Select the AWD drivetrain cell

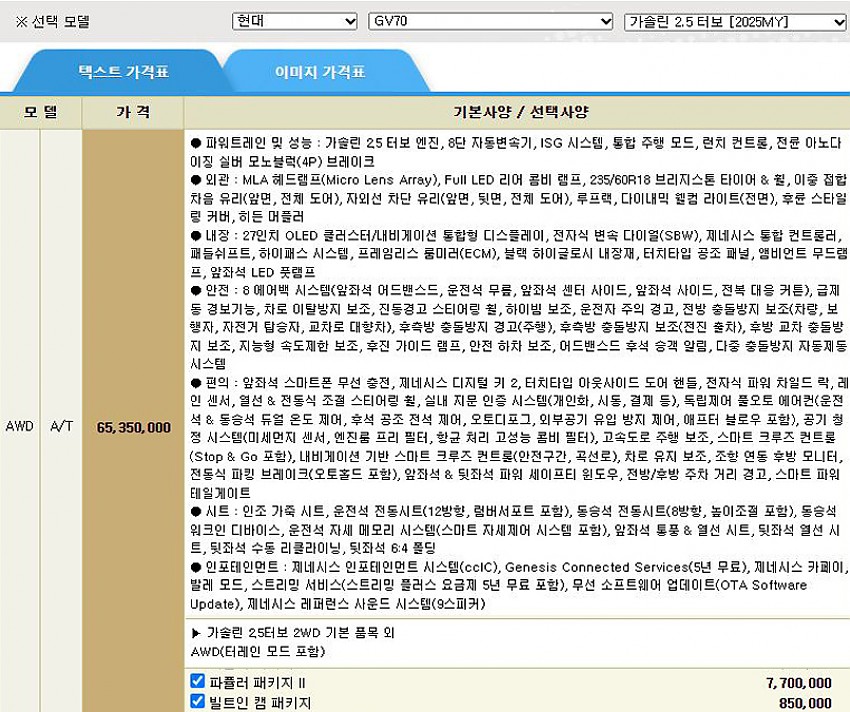pyautogui.click(x=19, y=427)
